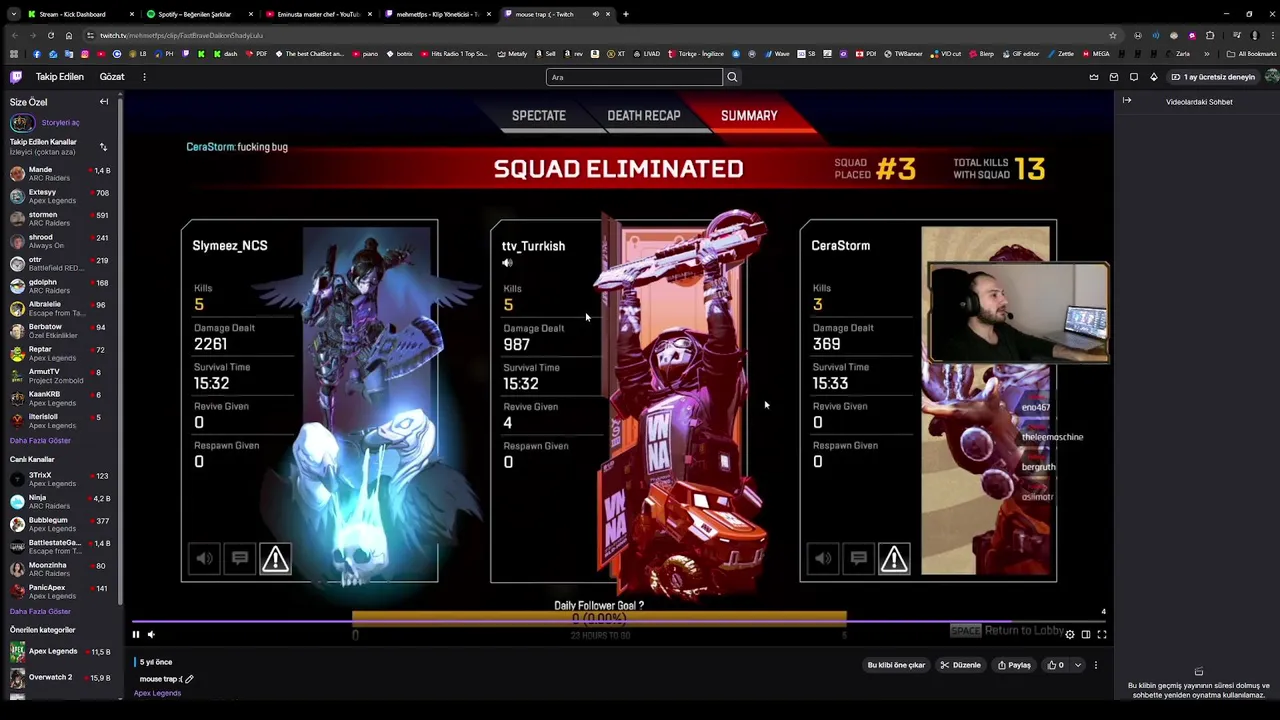Image resolution: width=1280 pixels, height=720 pixels.
Task: Enter fullscreen in the clip player
Action: tap(1102, 634)
